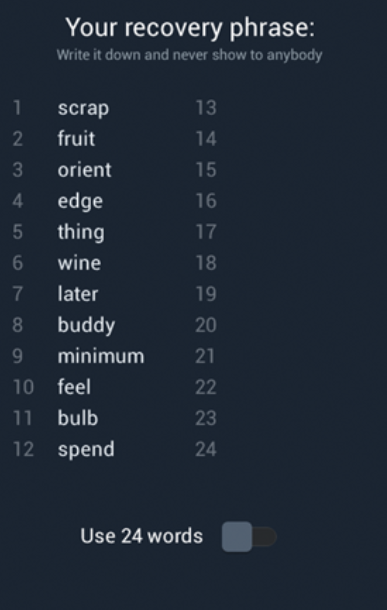Select the word scrap at position 1

click(83, 109)
